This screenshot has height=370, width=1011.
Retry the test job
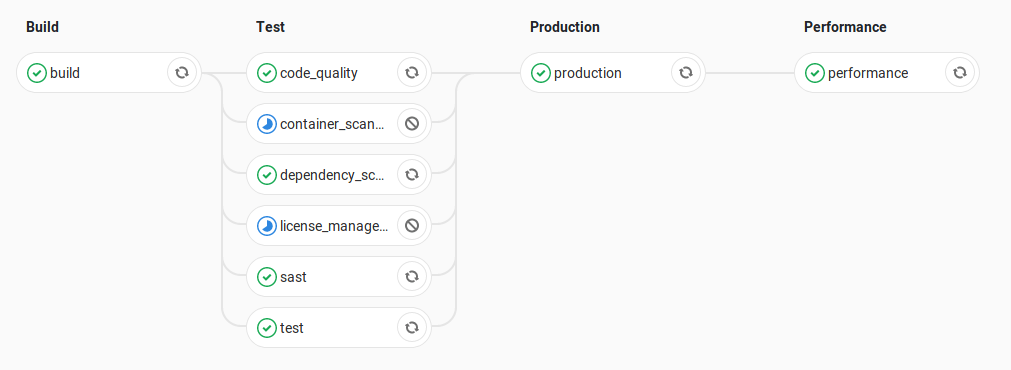click(412, 328)
